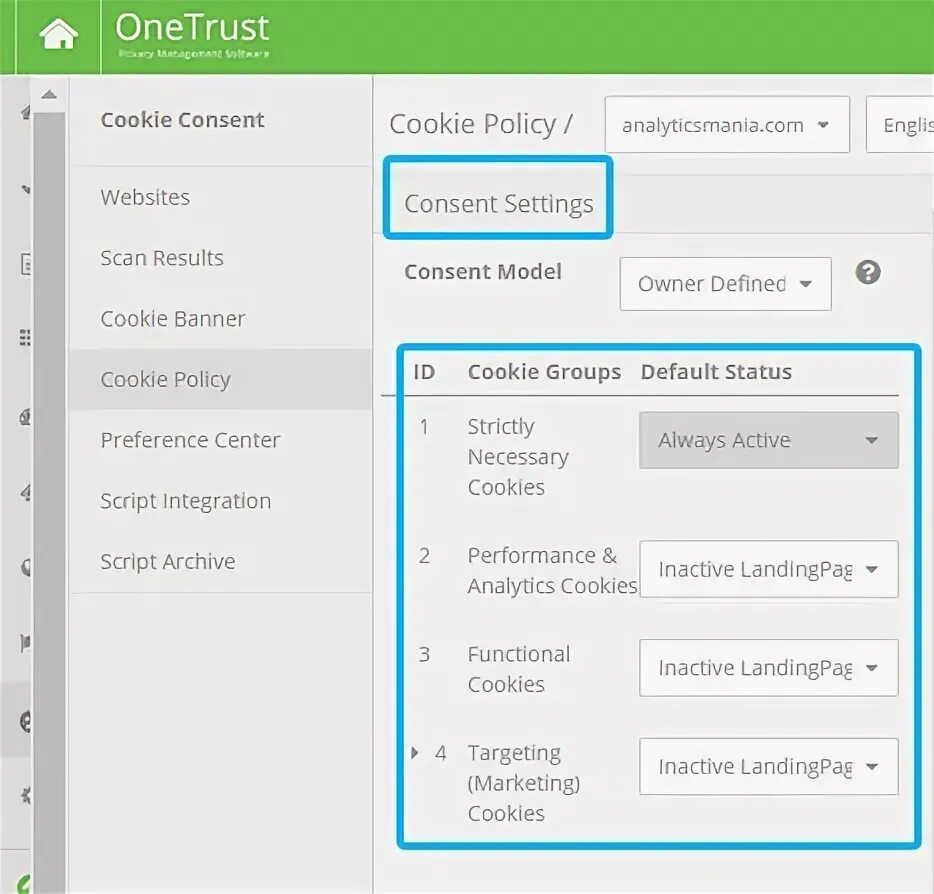The height and width of the screenshot is (894, 934).
Task: Open Always Active status dropdown
Action: tap(768, 440)
